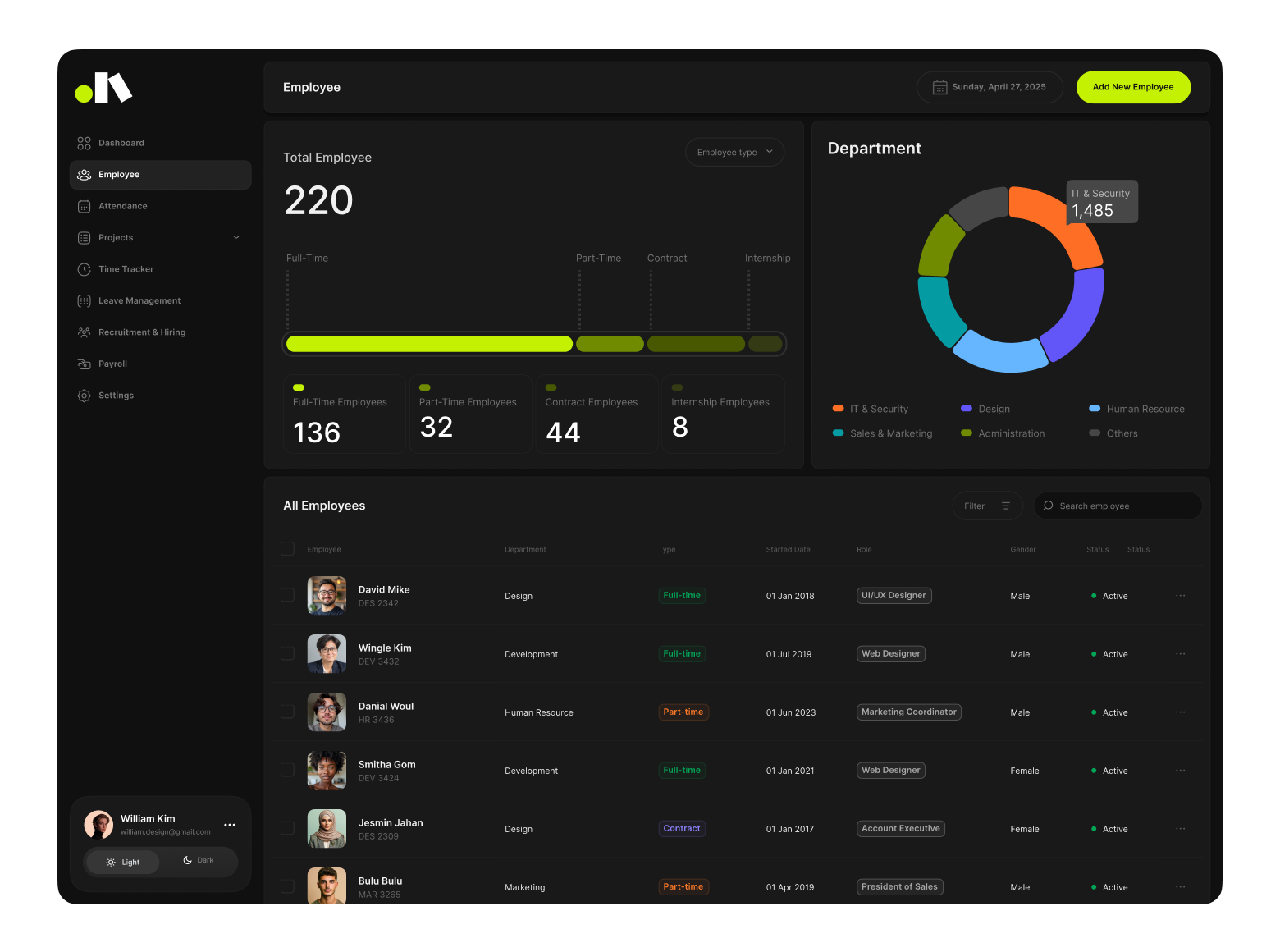Click the Add New Employee button
This screenshot has height=952, width=1280.
1132,87
